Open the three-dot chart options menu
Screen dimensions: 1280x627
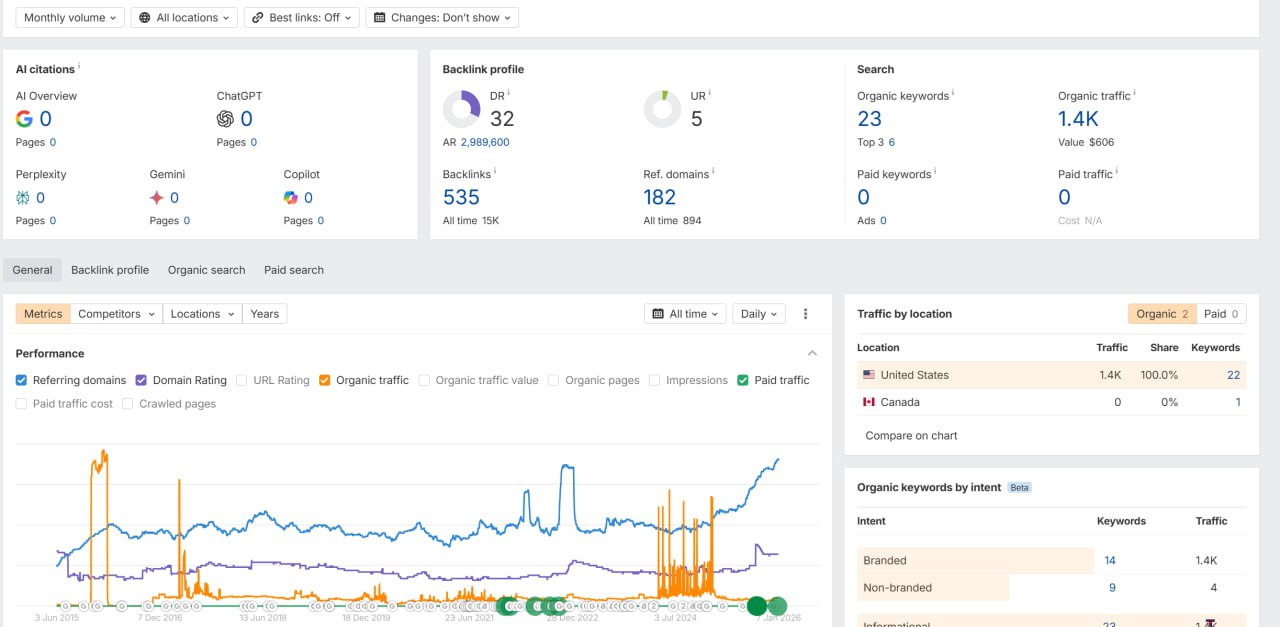(805, 314)
